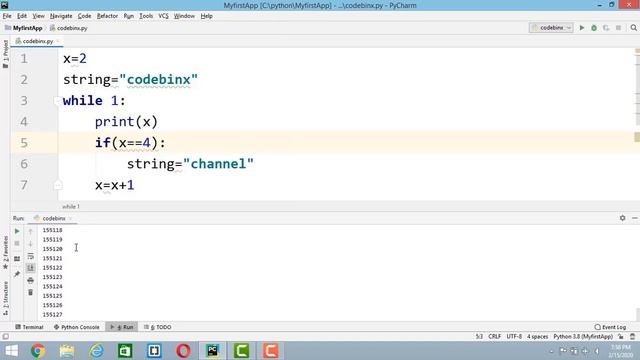
Task: Toggle scroll to end of console
Action: pos(30,268)
